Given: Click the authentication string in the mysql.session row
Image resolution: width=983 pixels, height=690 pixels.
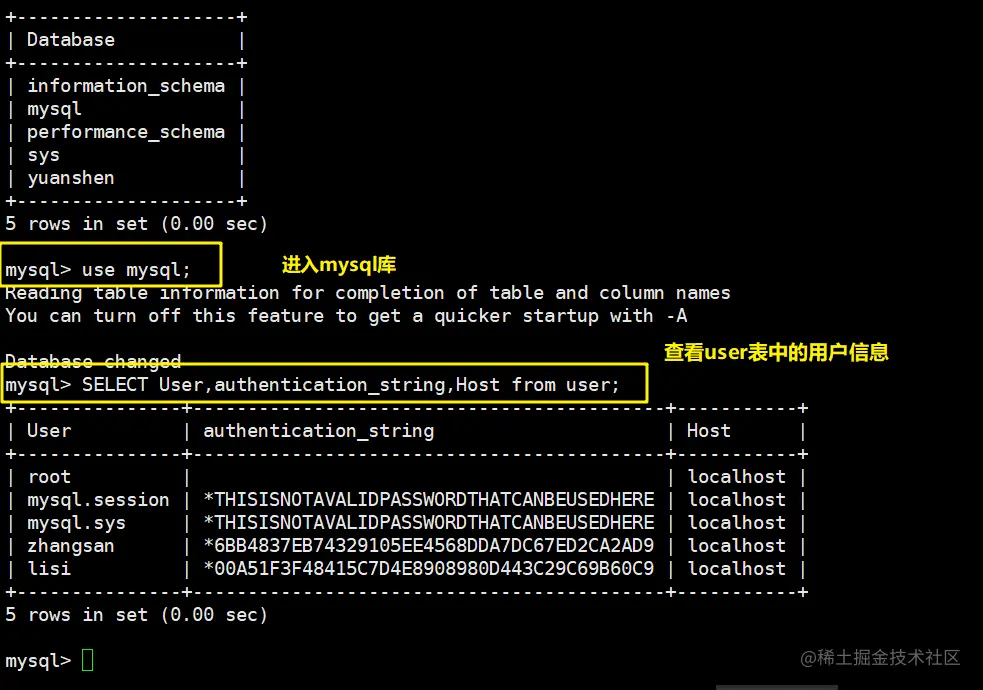Looking at the screenshot, I should coord(429,499).
